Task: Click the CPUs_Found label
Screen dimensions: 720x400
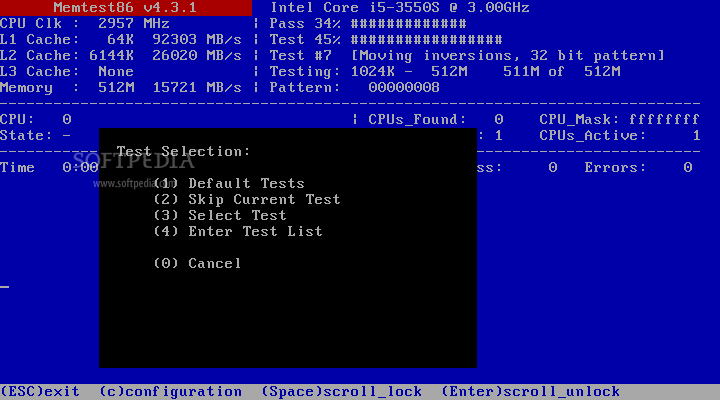Action: pyautogui.click(x=417, y=120)
